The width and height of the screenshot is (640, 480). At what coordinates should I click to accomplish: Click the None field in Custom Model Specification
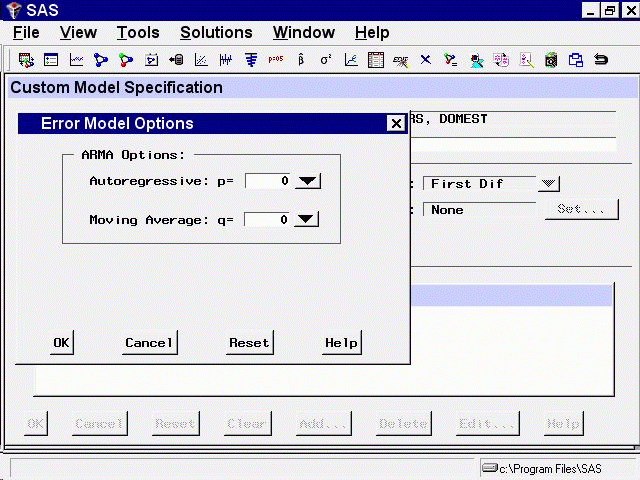(x=479, y=210)
